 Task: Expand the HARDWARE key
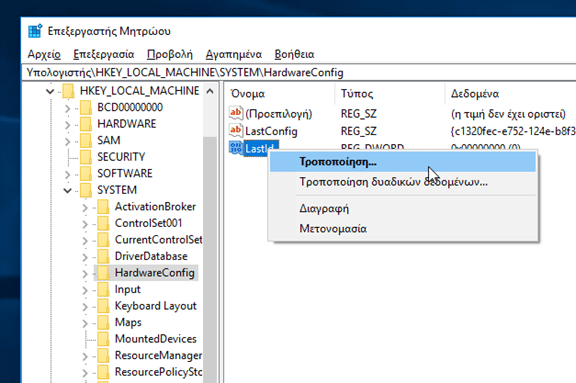(x=68, y=124)
